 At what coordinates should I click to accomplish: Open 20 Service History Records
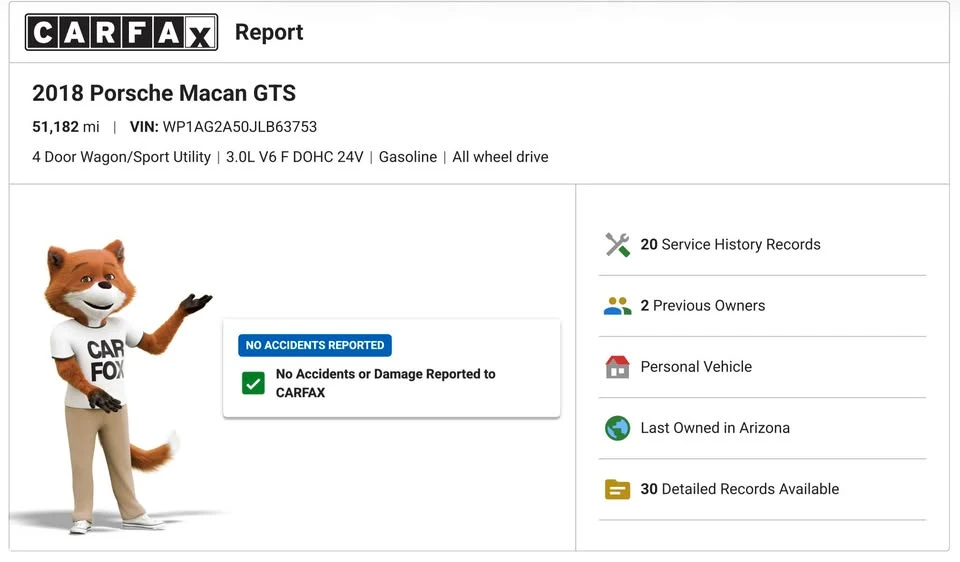click(762, 245)
